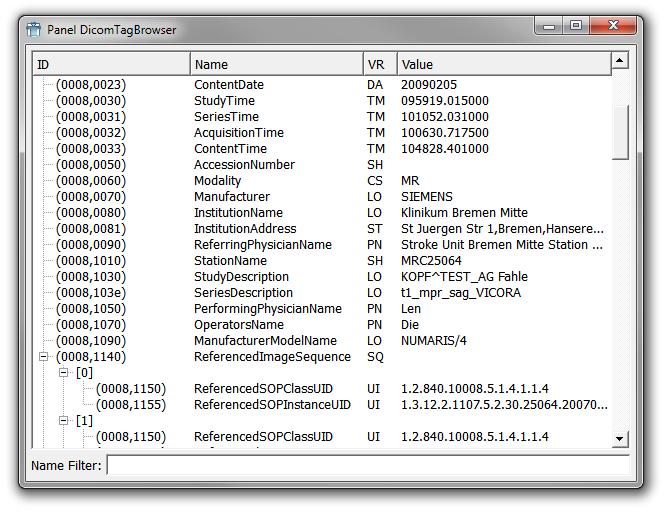Select the ReferencedSOPInstanceUID row

(272, 405)
